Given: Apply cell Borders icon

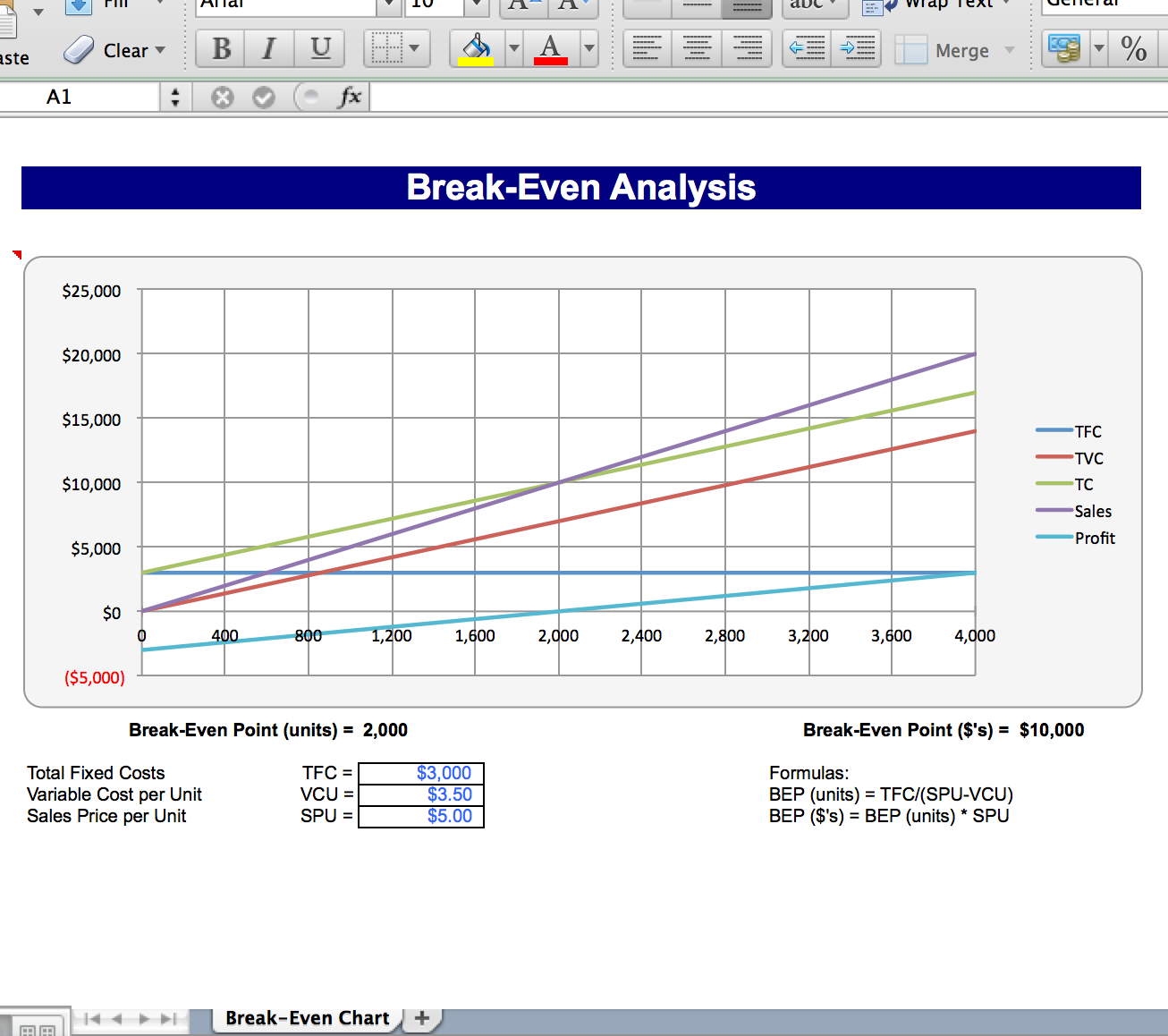Looking at the screenshot, I should pyautogui.click(x=386, y=48).
